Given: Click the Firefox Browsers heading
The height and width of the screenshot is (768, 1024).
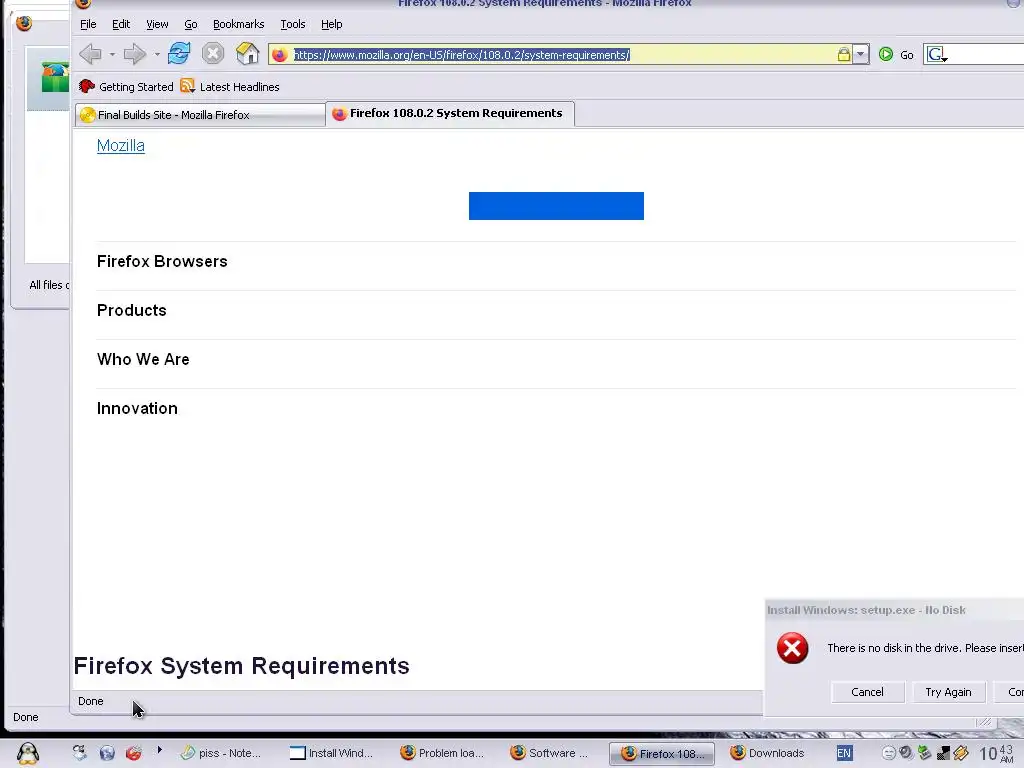Looking at the screenshot, I should [162, 261].
